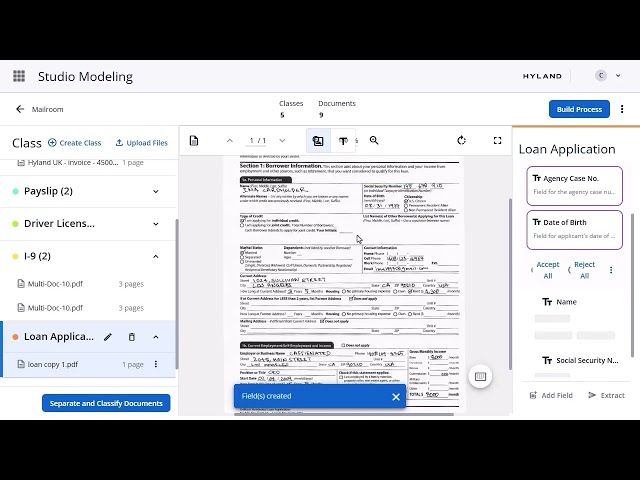This screenshot has height=480, width=640.
Task: Expand the Payslip (2) class
Action: click(156, 191)
